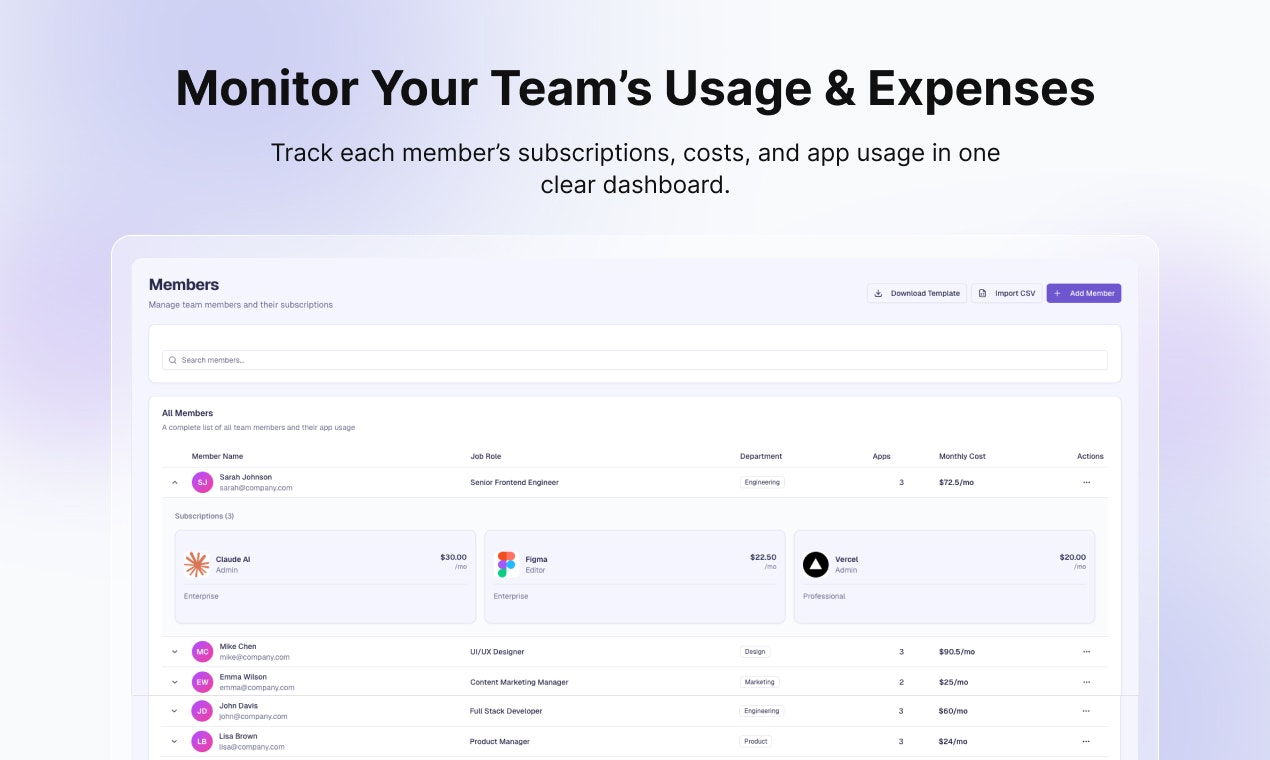Click the Download Template button
1270x760 pixels.
[916, 293]
